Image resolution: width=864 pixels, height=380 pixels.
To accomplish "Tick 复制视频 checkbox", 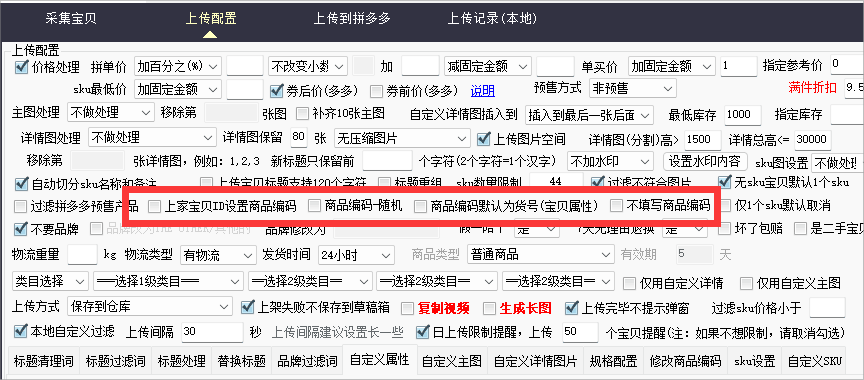I will point(407,308).
